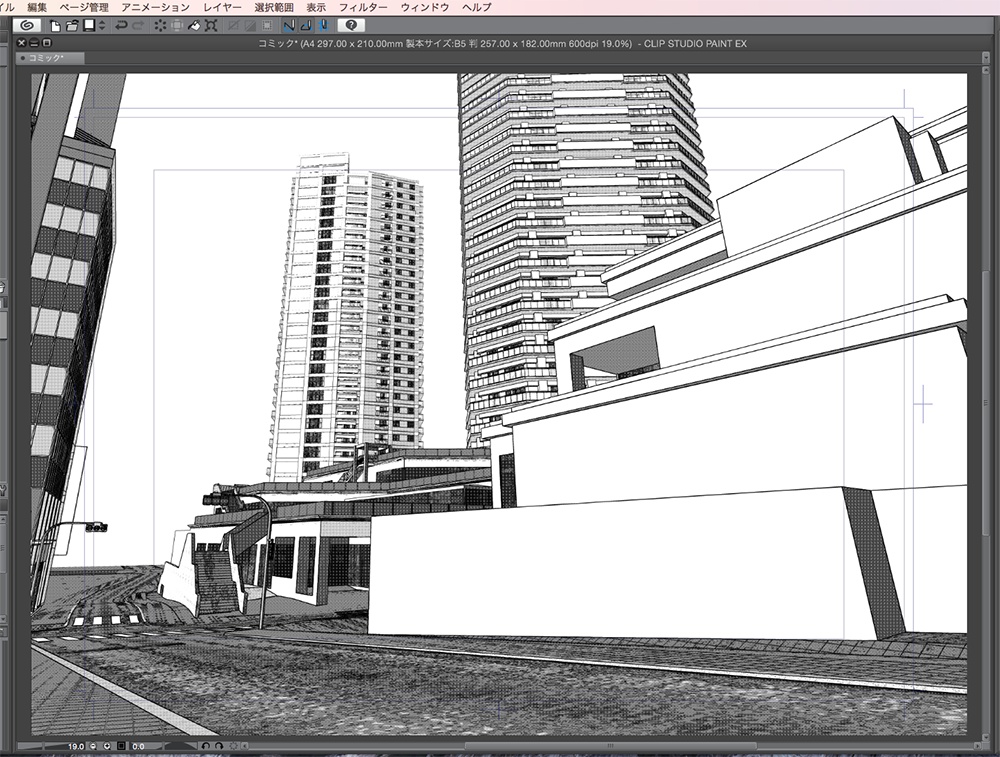Open the ページ管理 menu

coord(84,7)
